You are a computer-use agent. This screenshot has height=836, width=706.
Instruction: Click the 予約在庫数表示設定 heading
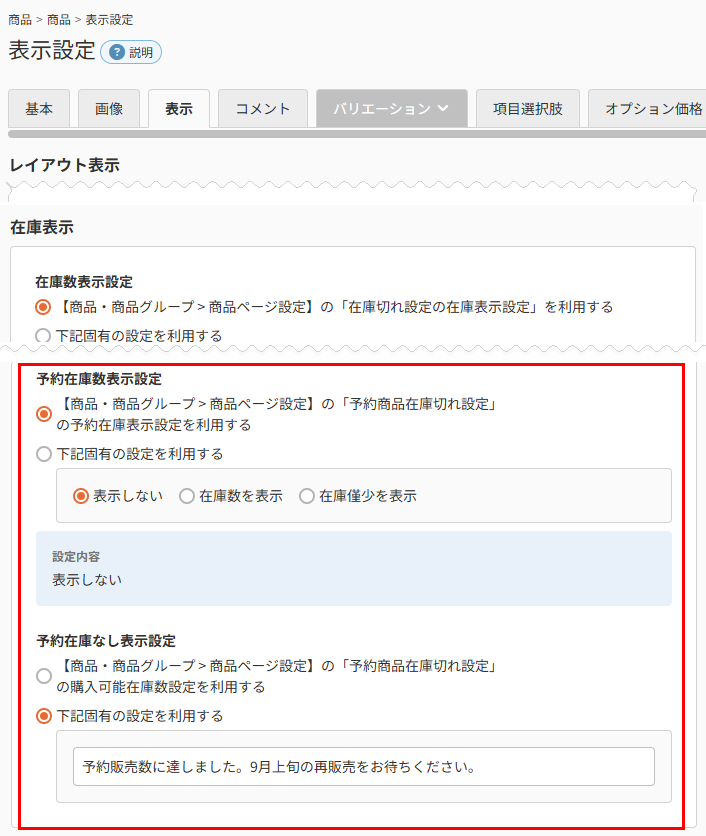pos(99,379)
